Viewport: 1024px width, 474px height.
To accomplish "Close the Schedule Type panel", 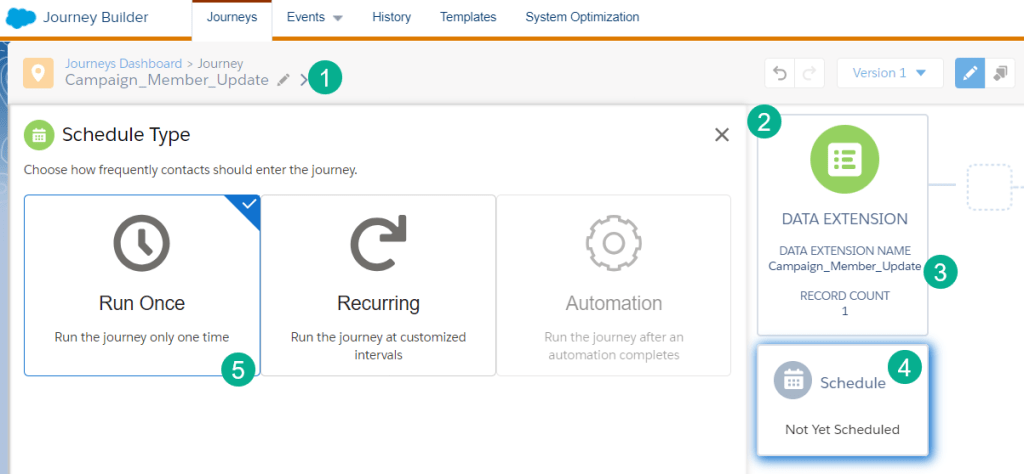I will point(721,135).
